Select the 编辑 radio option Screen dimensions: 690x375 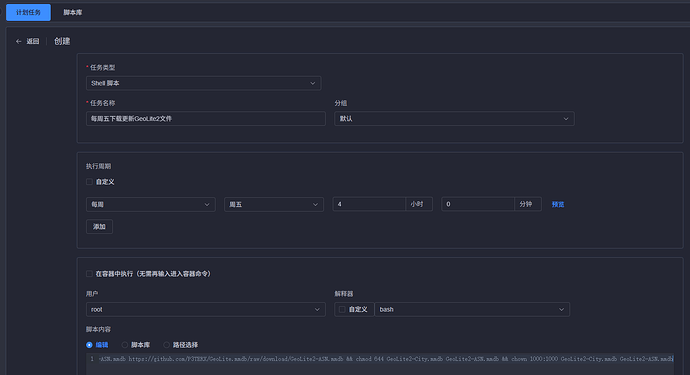click(x=89, y=345)
